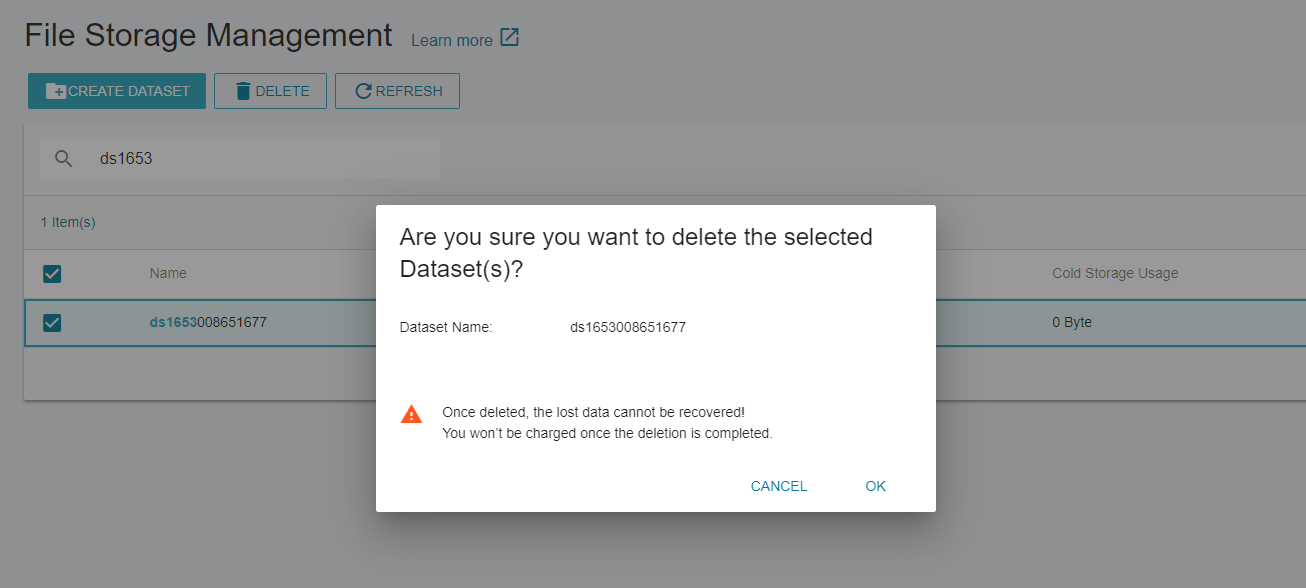Click the circular arrow Refresh icon

click(364, 91)
